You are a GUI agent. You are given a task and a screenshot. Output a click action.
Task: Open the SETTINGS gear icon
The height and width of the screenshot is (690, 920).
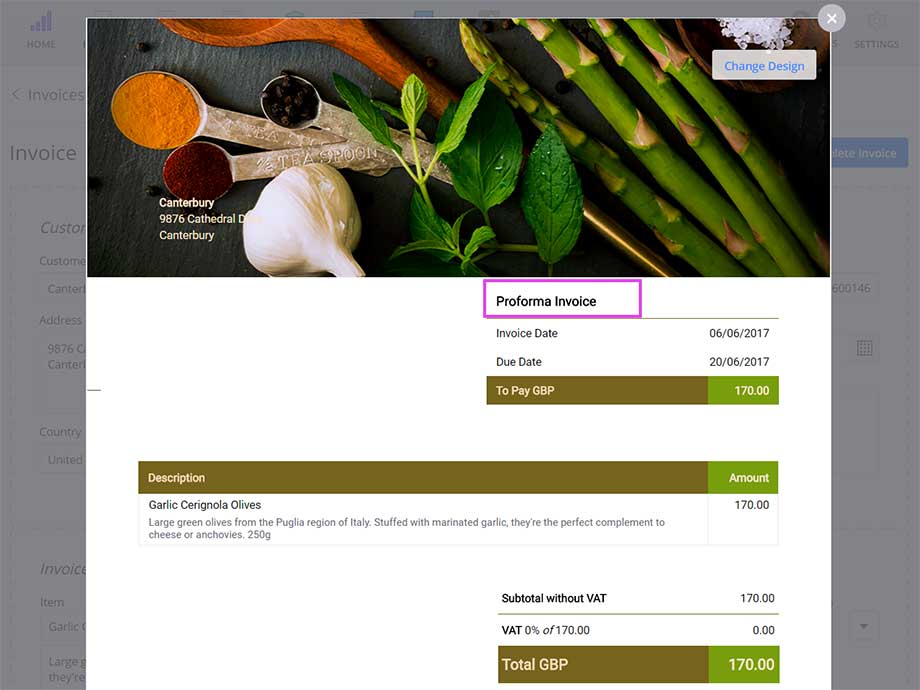[x=876, y=22]
